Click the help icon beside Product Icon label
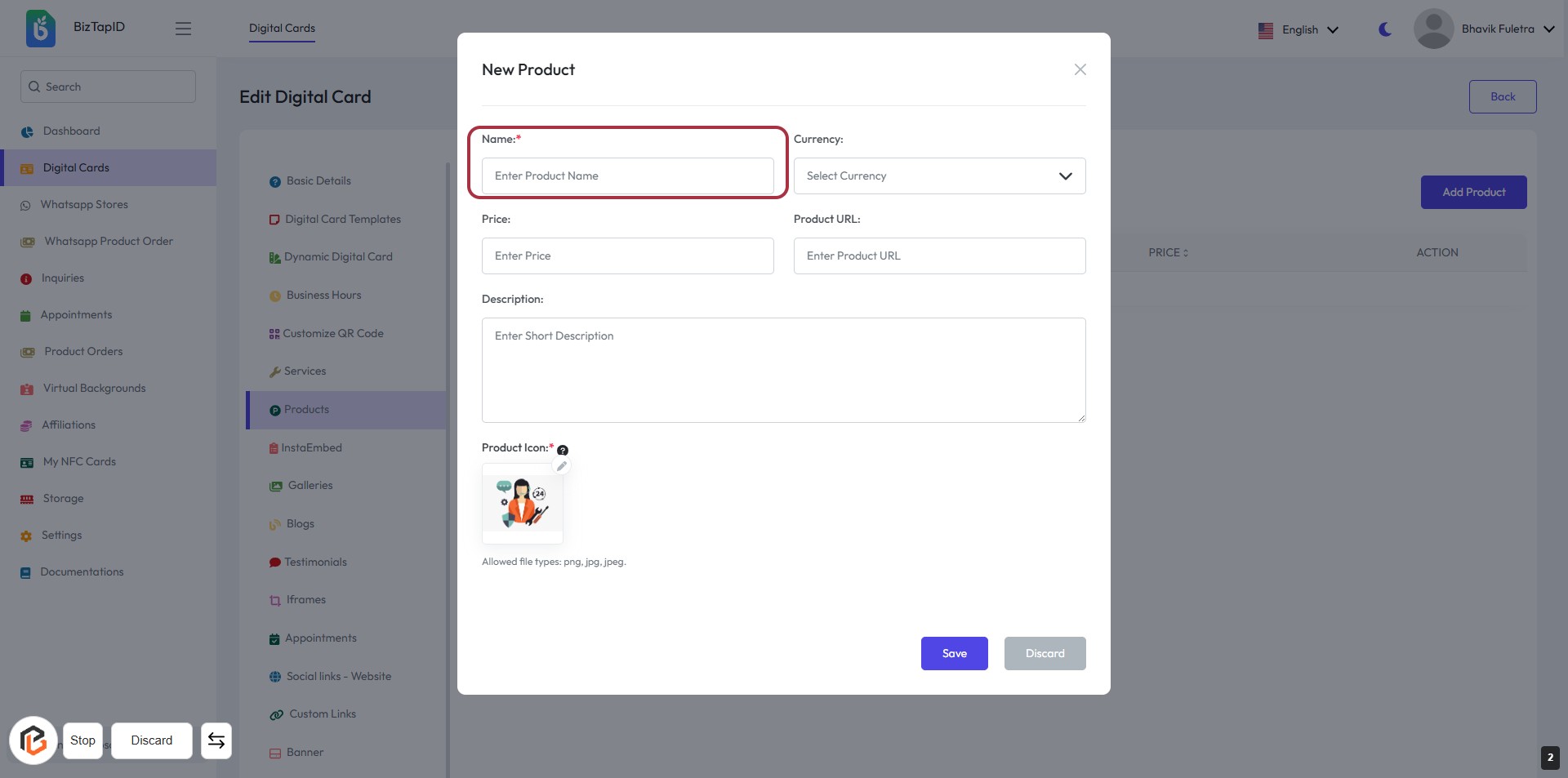Screen dimensions: 1568x778 pyautogui.click(x=563, y=450)
